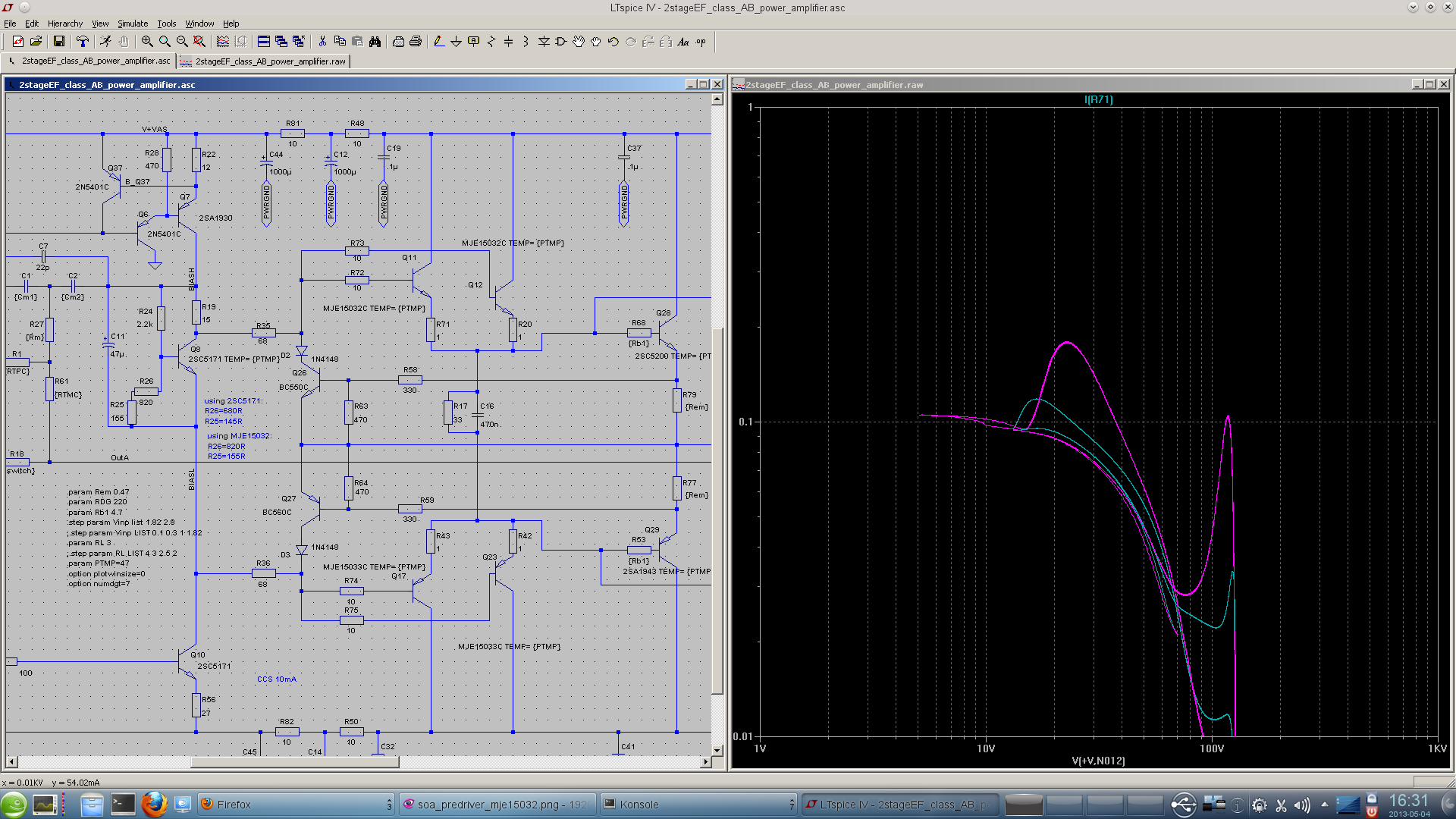Open the Tools menu
Viewport: 1456px width, 819px height.
point(167,24)
